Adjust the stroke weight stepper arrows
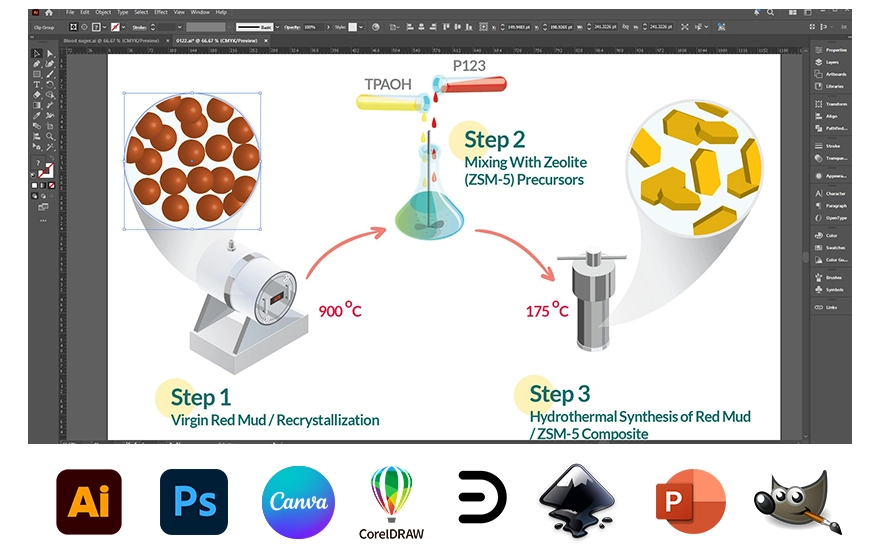Image resolution: width=879 pixels, height=557 pixels. tap(153, 27)
